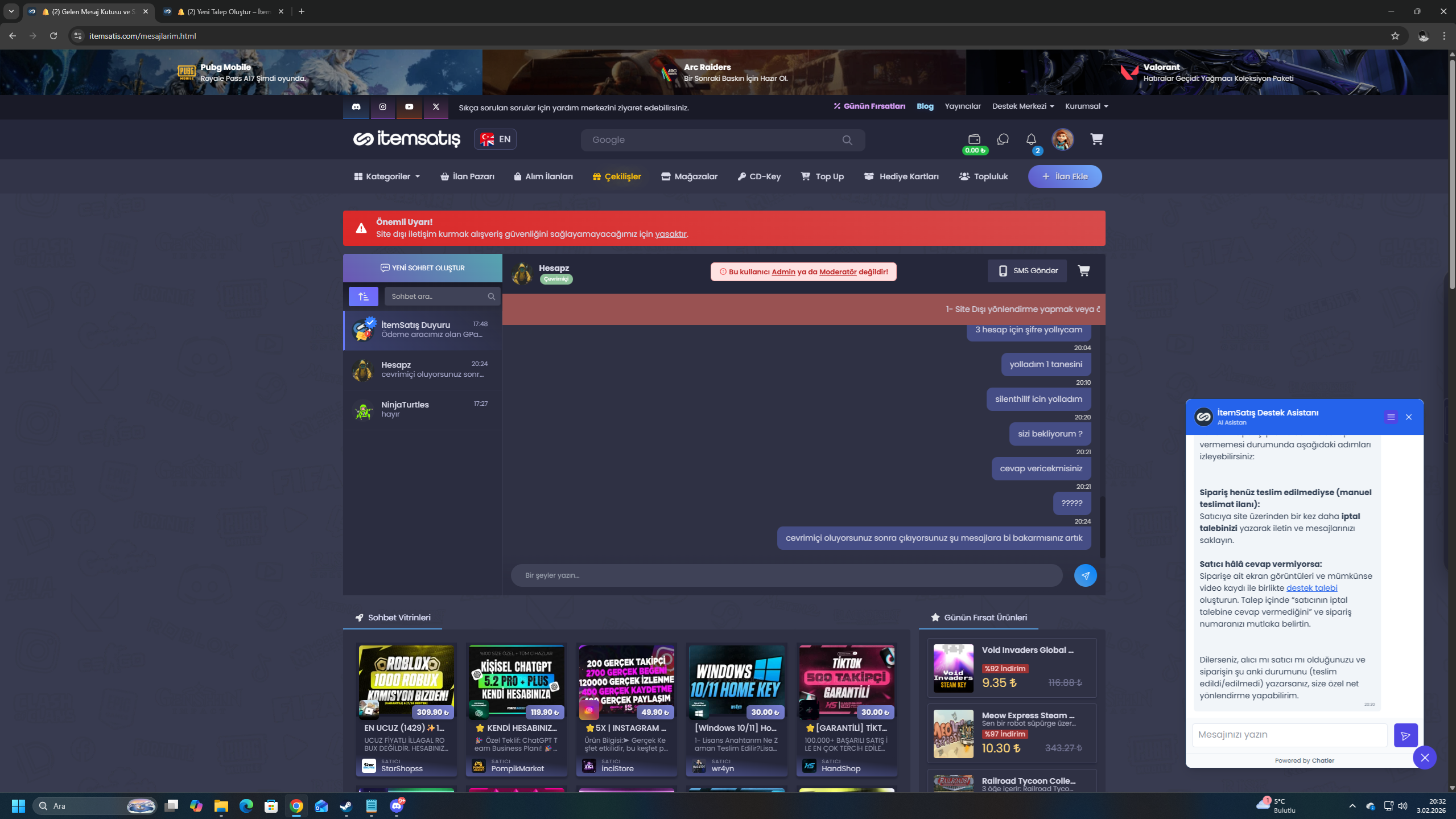The image size is (1456, 819).
Task: Bookmark this page with the star icon
Action: point(1395,36)
